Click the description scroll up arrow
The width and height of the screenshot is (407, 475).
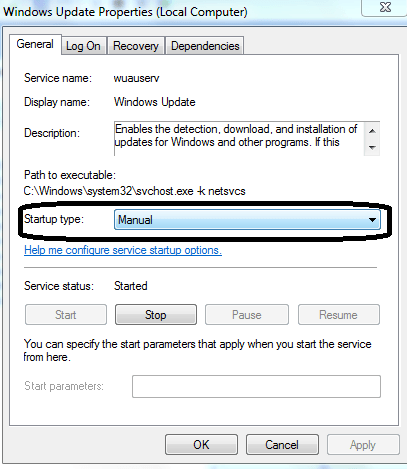(x=372, y=131)
